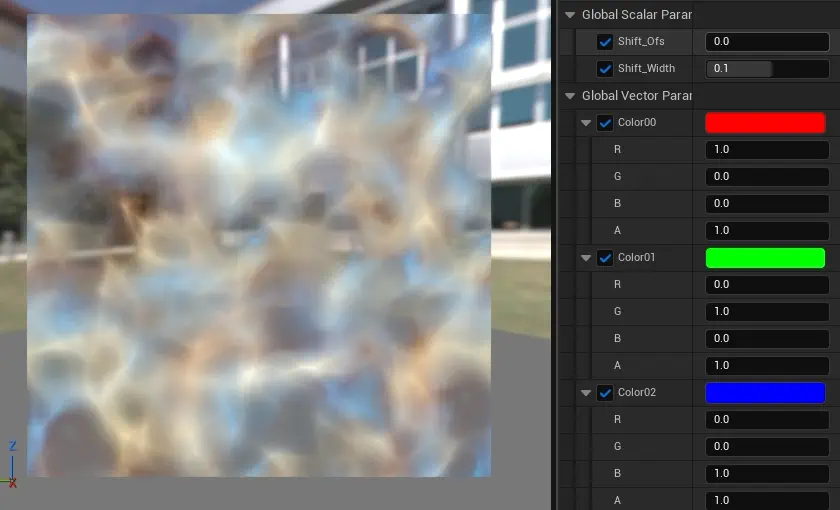Collapse the Global Vector Parameter section
The width and height of the screenshot is (840, 510).
click(x=570, y=96)
